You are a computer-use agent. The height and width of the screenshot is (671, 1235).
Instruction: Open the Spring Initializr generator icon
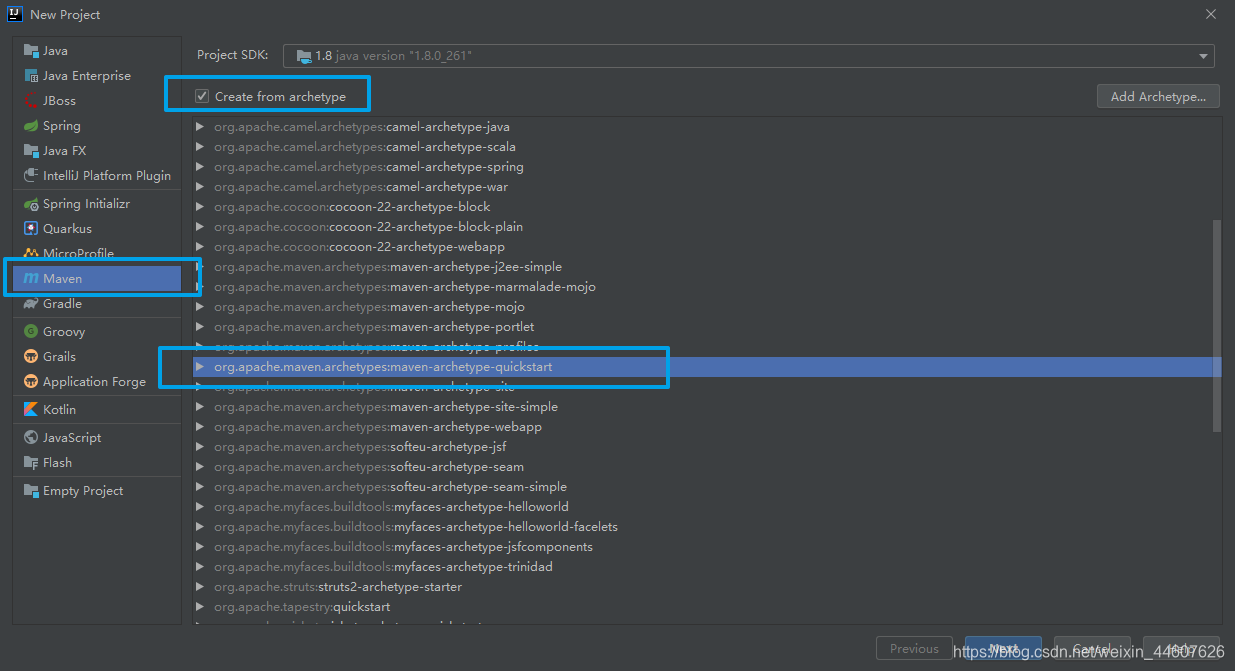pos(31,204)
